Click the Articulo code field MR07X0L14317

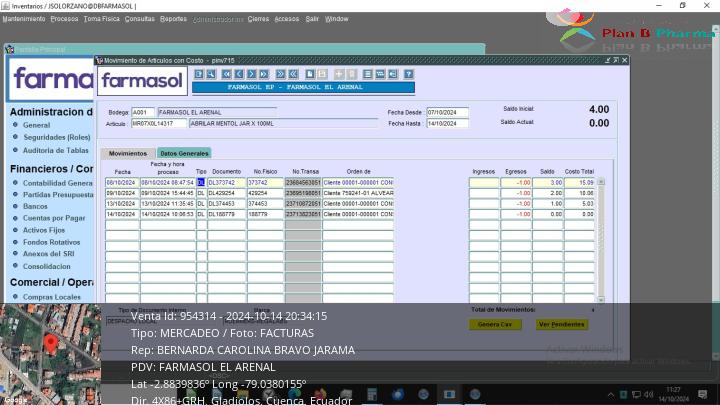(x=159, y=124)
